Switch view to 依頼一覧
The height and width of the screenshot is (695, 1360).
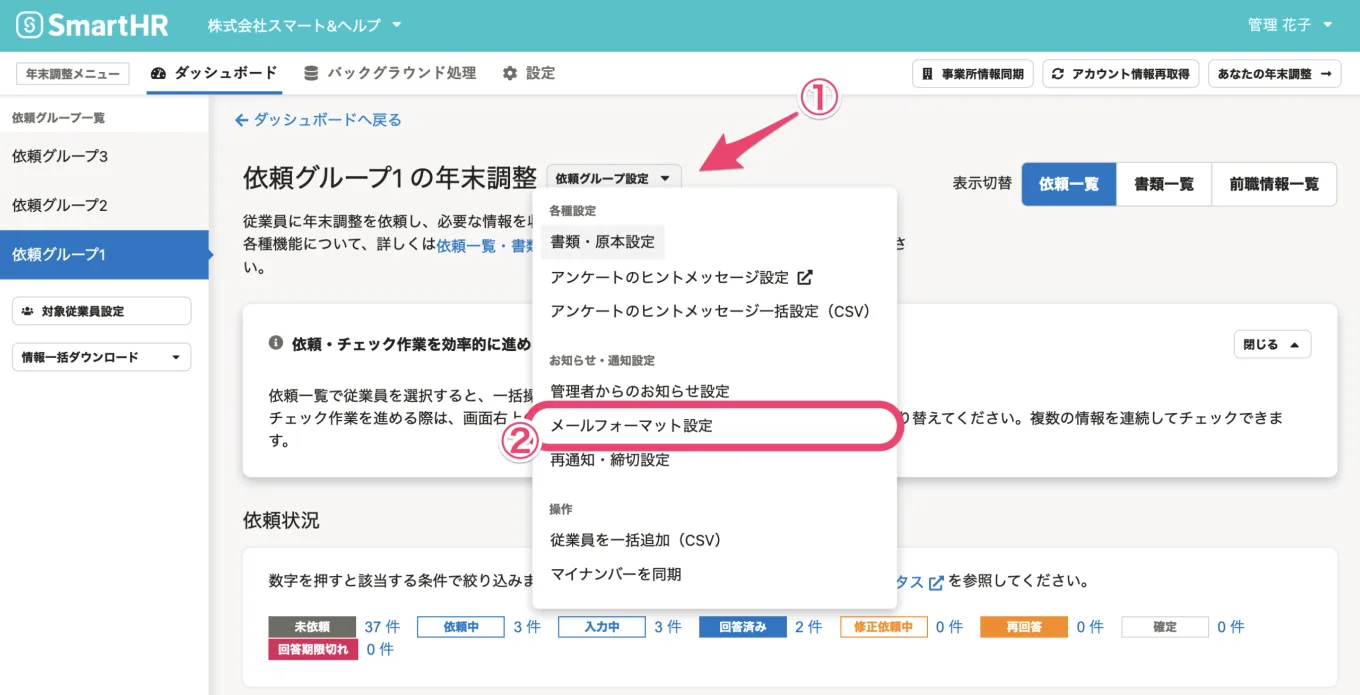[1069, 184]
